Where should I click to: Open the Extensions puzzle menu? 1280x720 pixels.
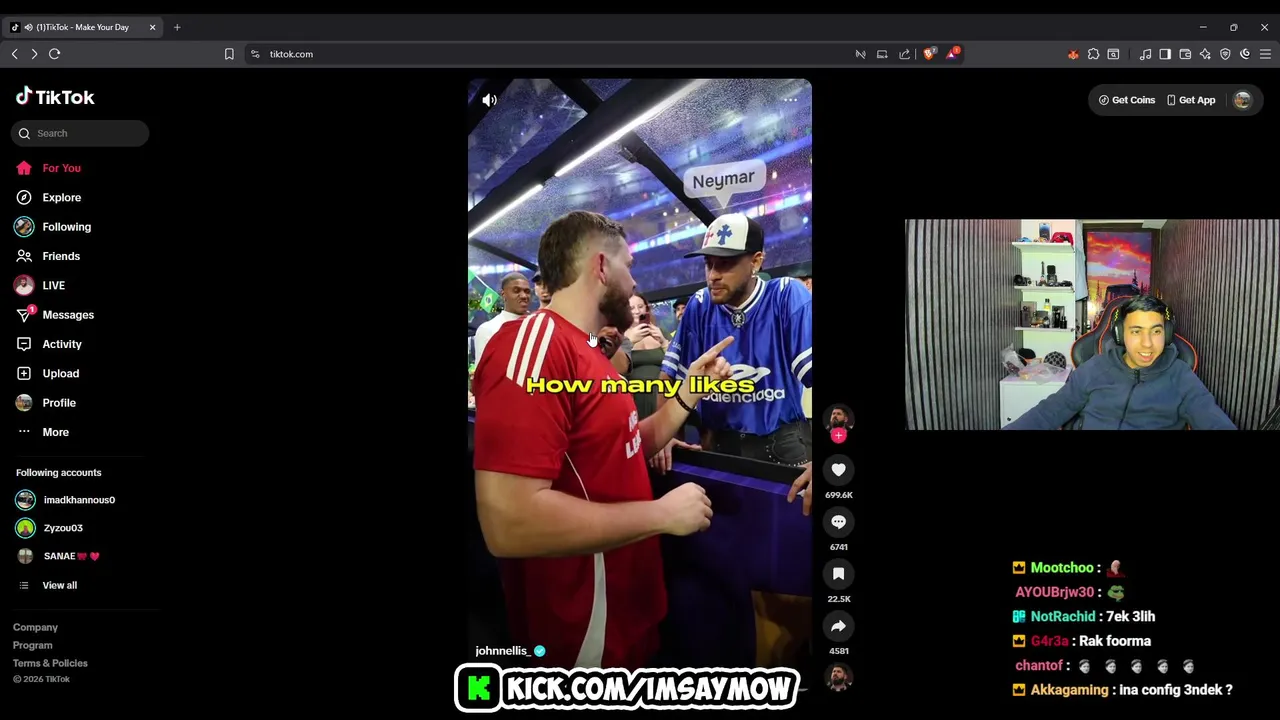coord(1093,54)
